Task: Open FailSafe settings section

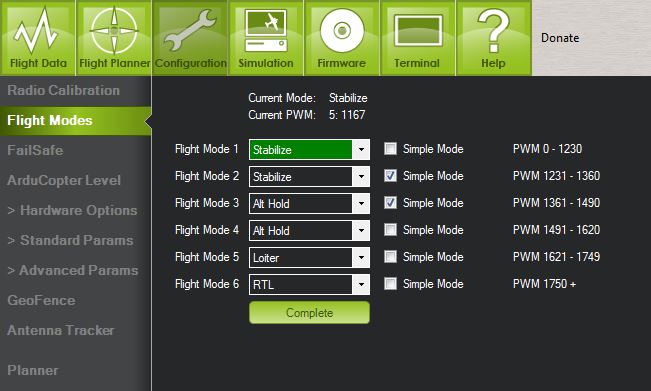Action: (35, 150)
